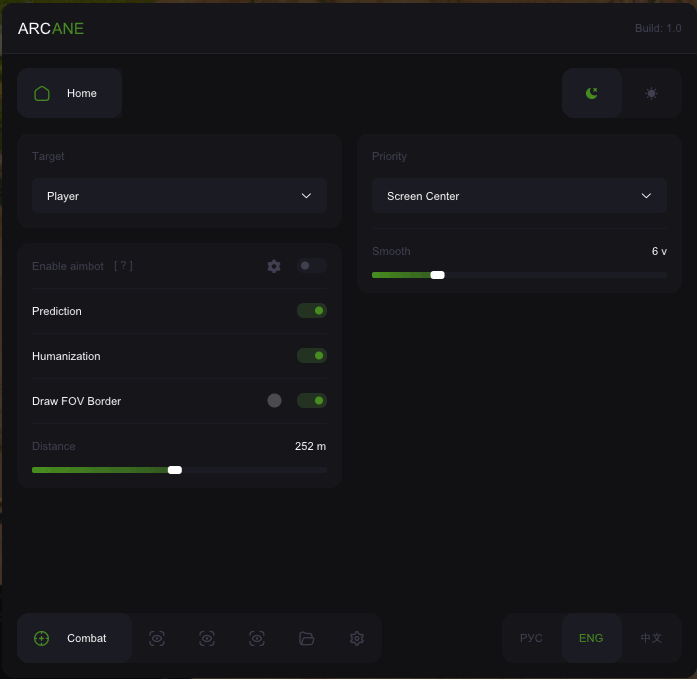The height and width of the screenshot is (679, 697).
Task: Open the Priority Screen Center dropdown
Action: [519, 196]
